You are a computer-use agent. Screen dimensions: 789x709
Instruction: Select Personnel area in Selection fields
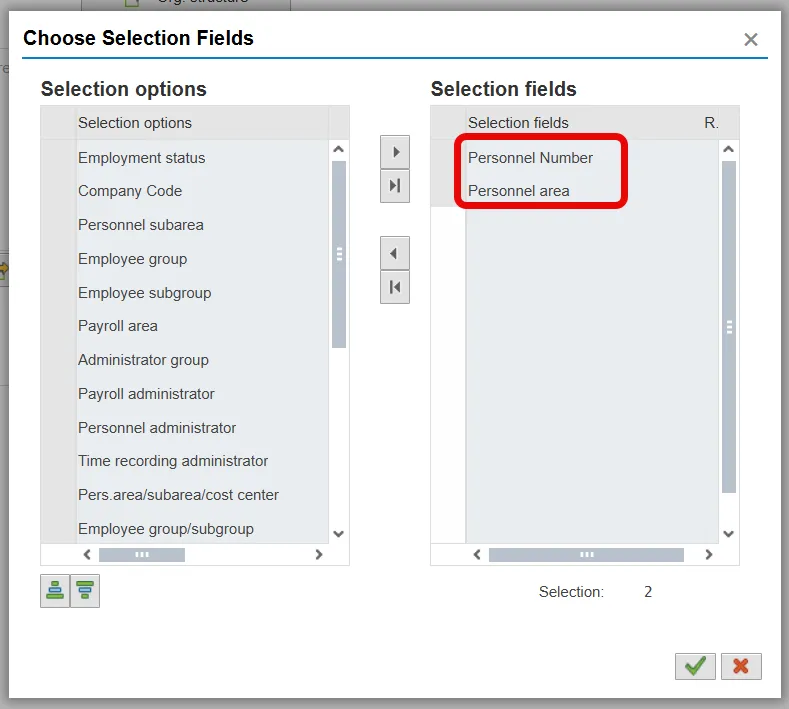518,191
